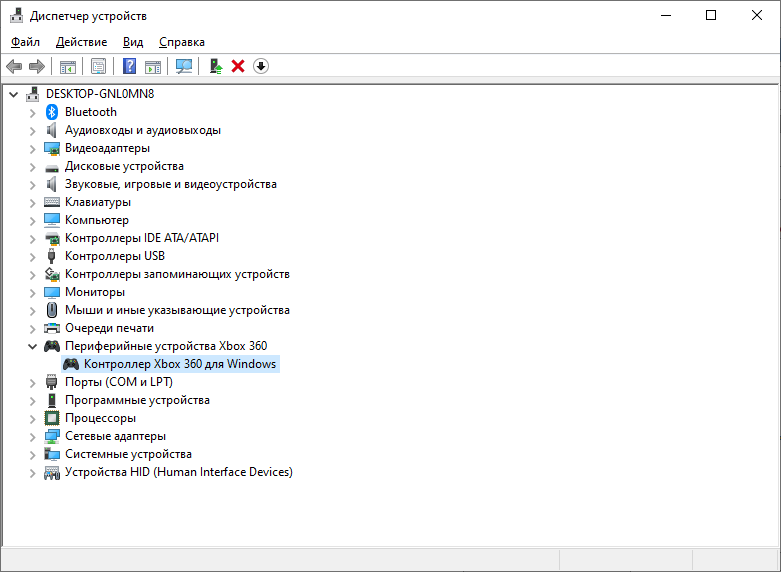The image size is (781, 572).
Task: Select Устройства HID (Human Interface Devices) item
Action: 178,472
